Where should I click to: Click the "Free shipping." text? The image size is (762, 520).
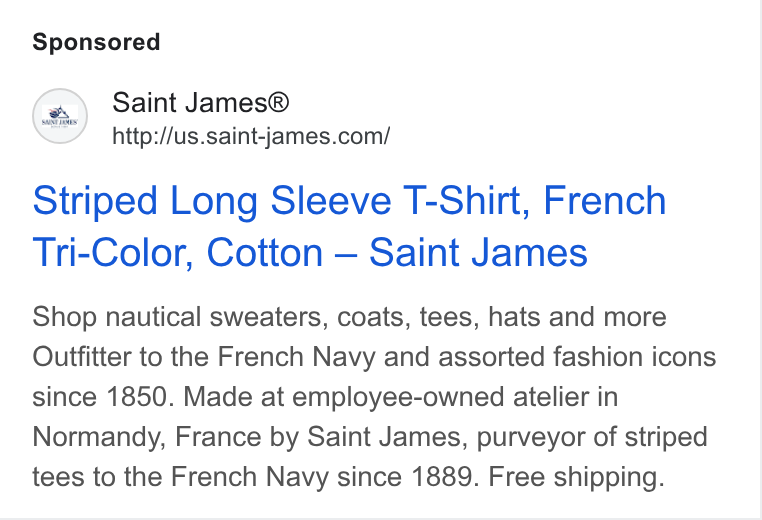pos(576,476)
